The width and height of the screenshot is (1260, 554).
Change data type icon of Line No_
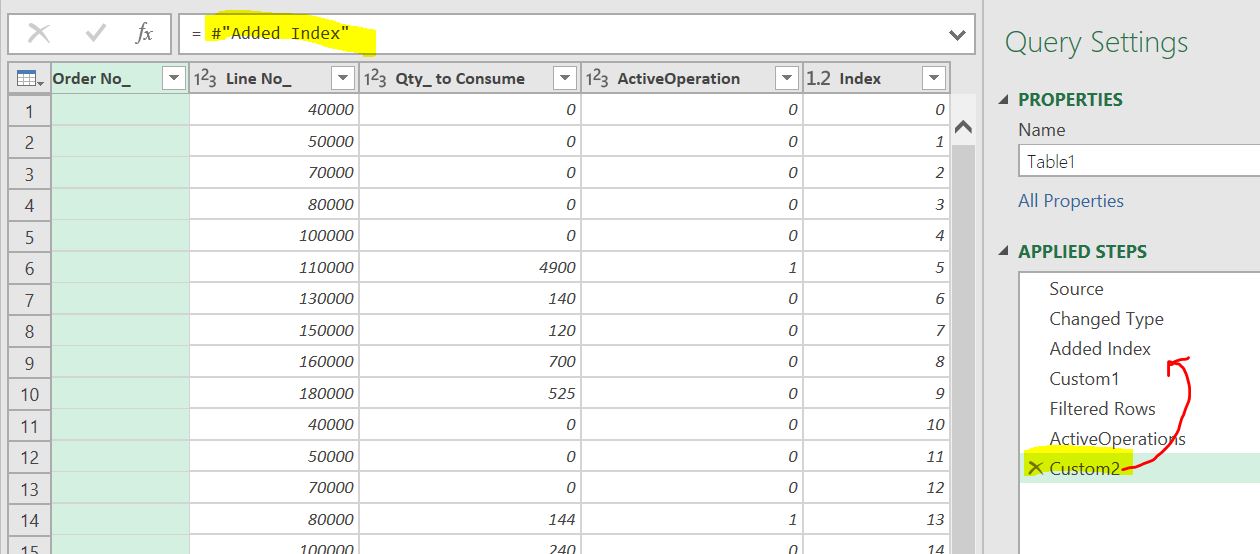[205, 78]
